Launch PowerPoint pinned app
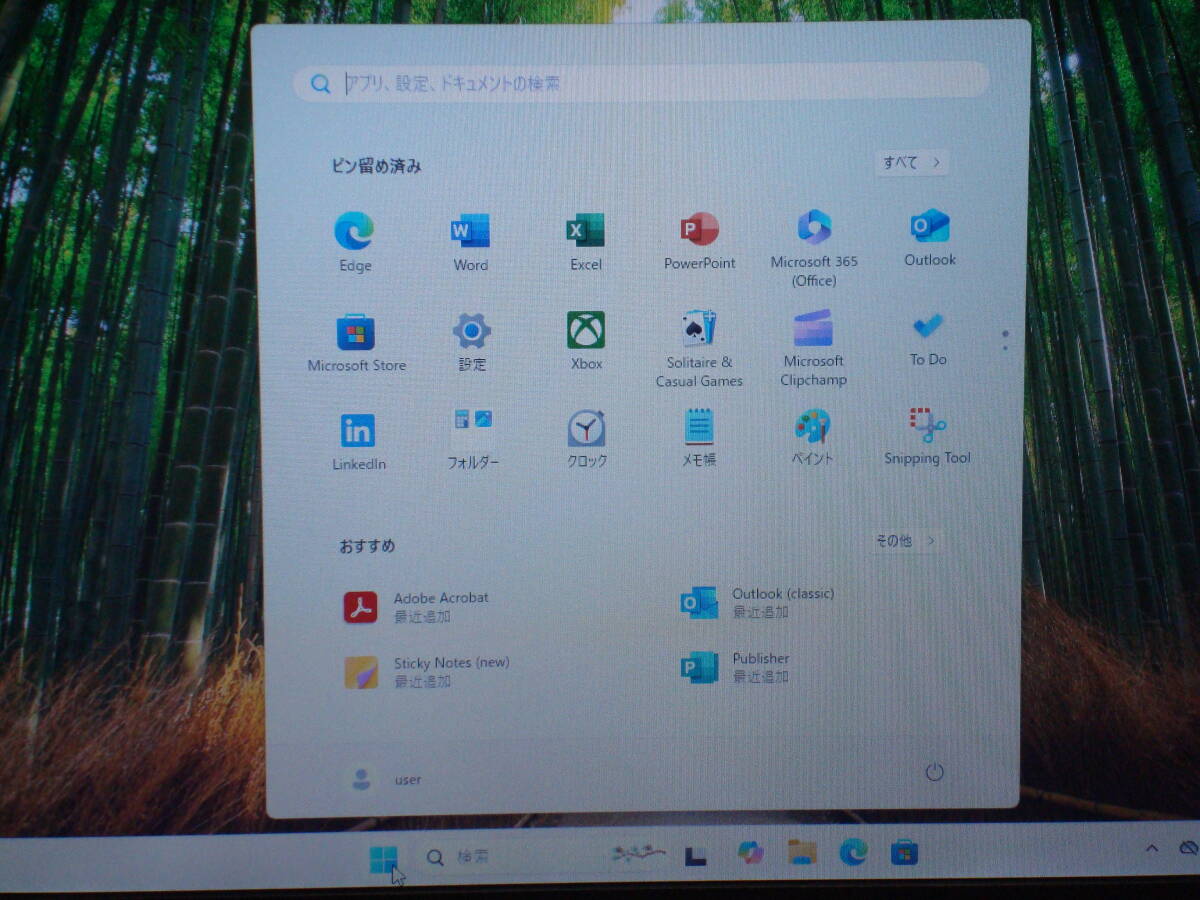1200x900 pixels. click(x=700, y=240)
